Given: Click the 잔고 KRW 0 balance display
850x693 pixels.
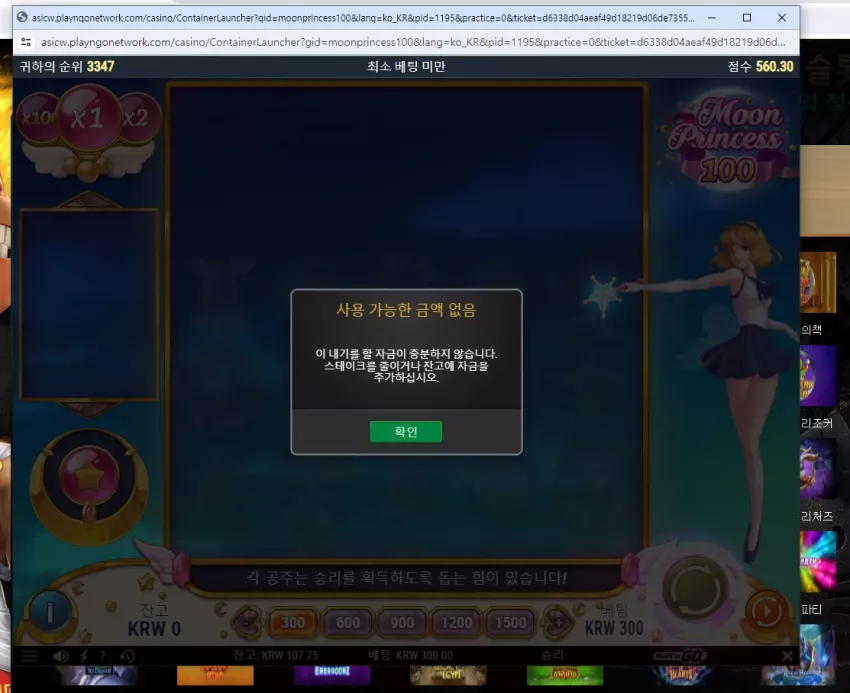Looking at the screenshot, I should pos(154,620).
